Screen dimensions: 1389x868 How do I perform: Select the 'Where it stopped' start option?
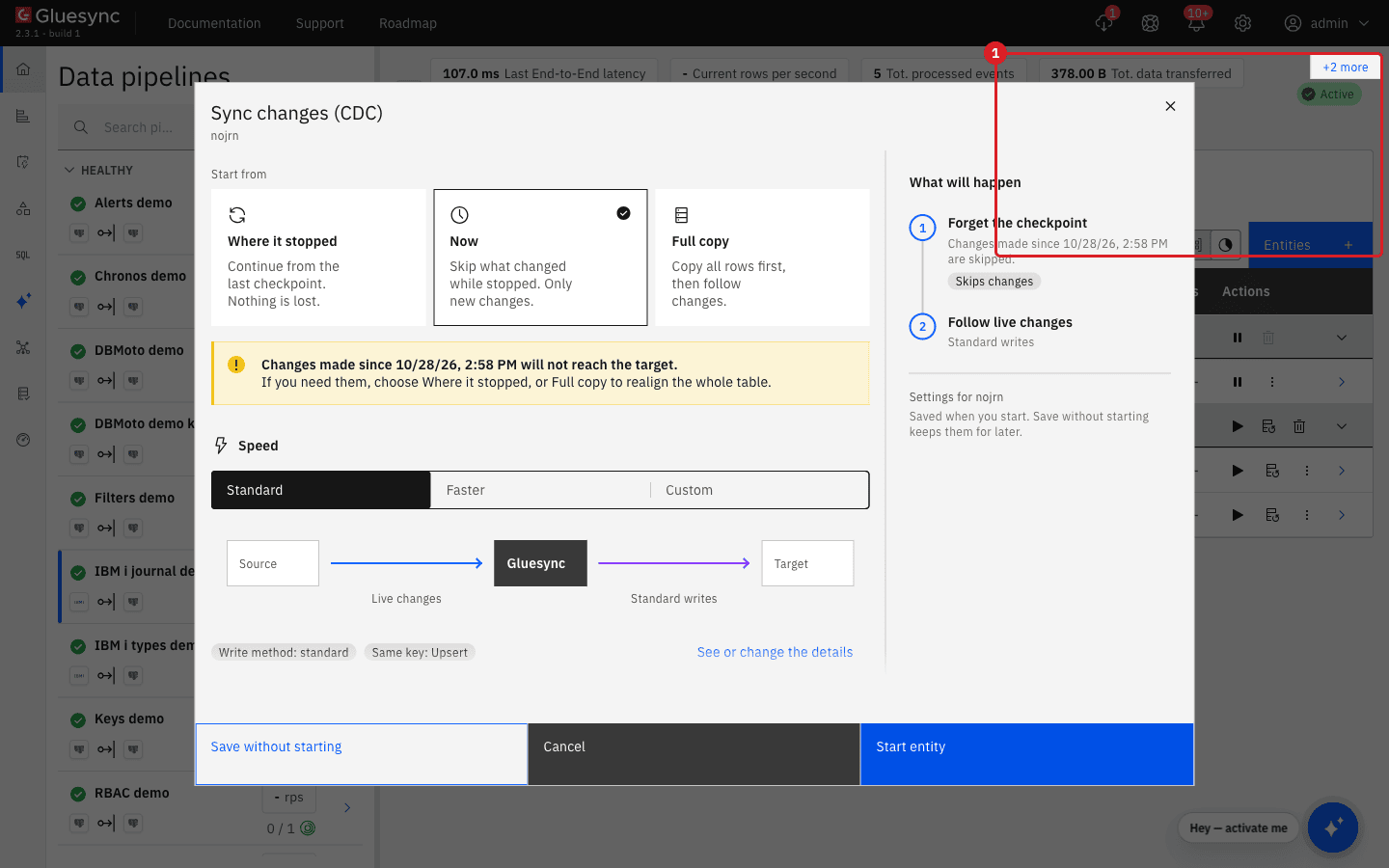(x=318, y=258)
